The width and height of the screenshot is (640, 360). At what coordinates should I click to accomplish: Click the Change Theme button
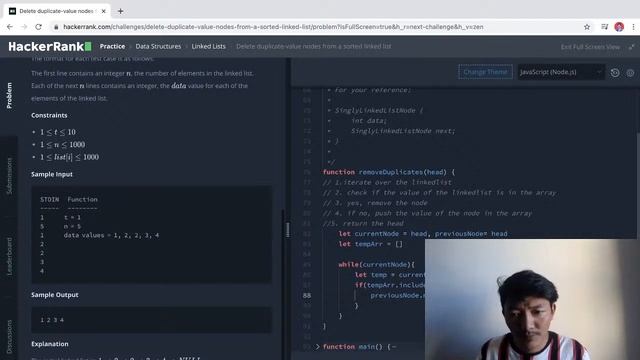[x=485, y=72]
